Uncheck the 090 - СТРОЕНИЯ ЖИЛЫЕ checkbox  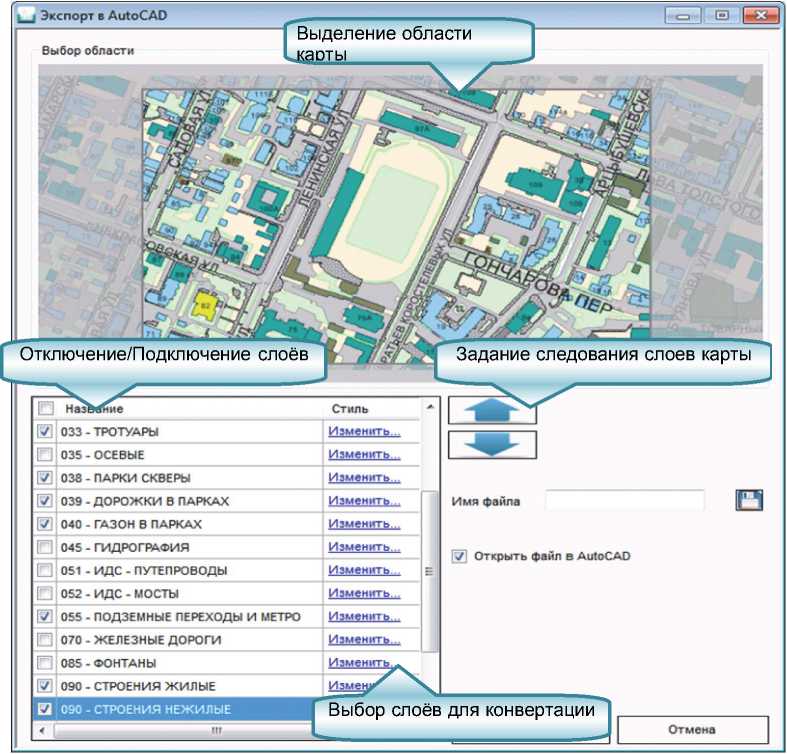45,686
